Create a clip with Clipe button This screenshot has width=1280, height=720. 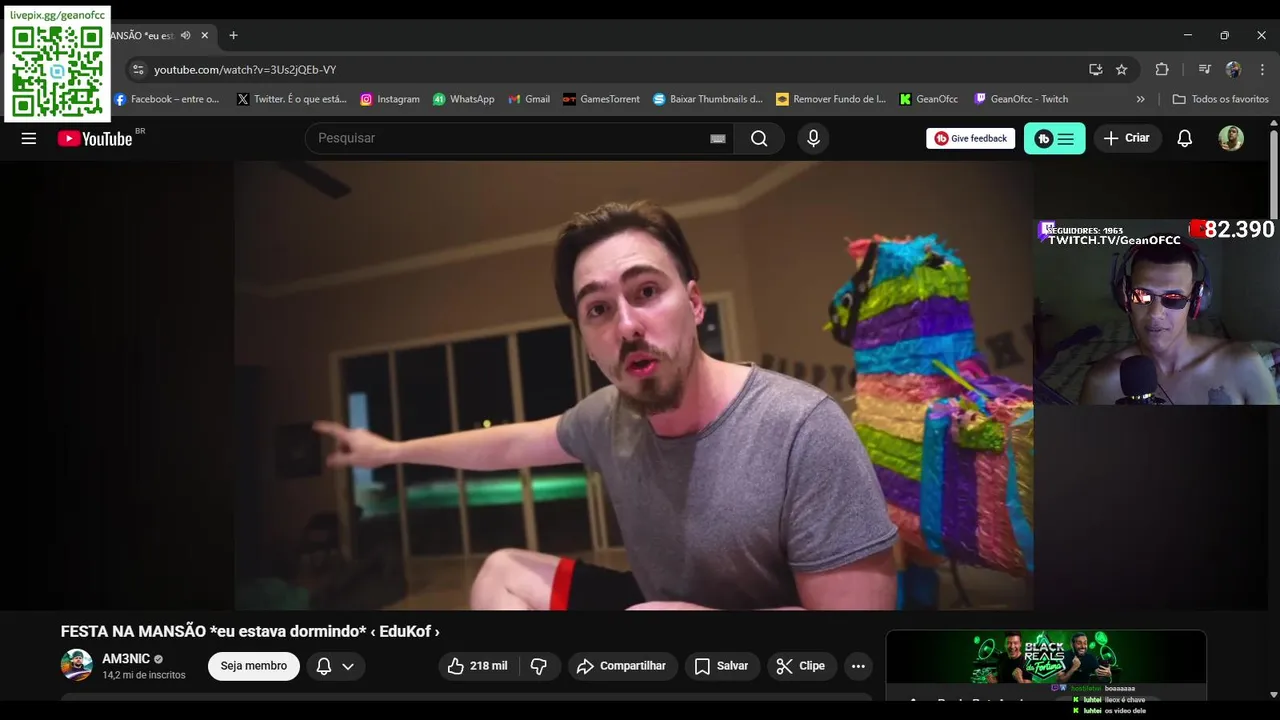(802, 666)
